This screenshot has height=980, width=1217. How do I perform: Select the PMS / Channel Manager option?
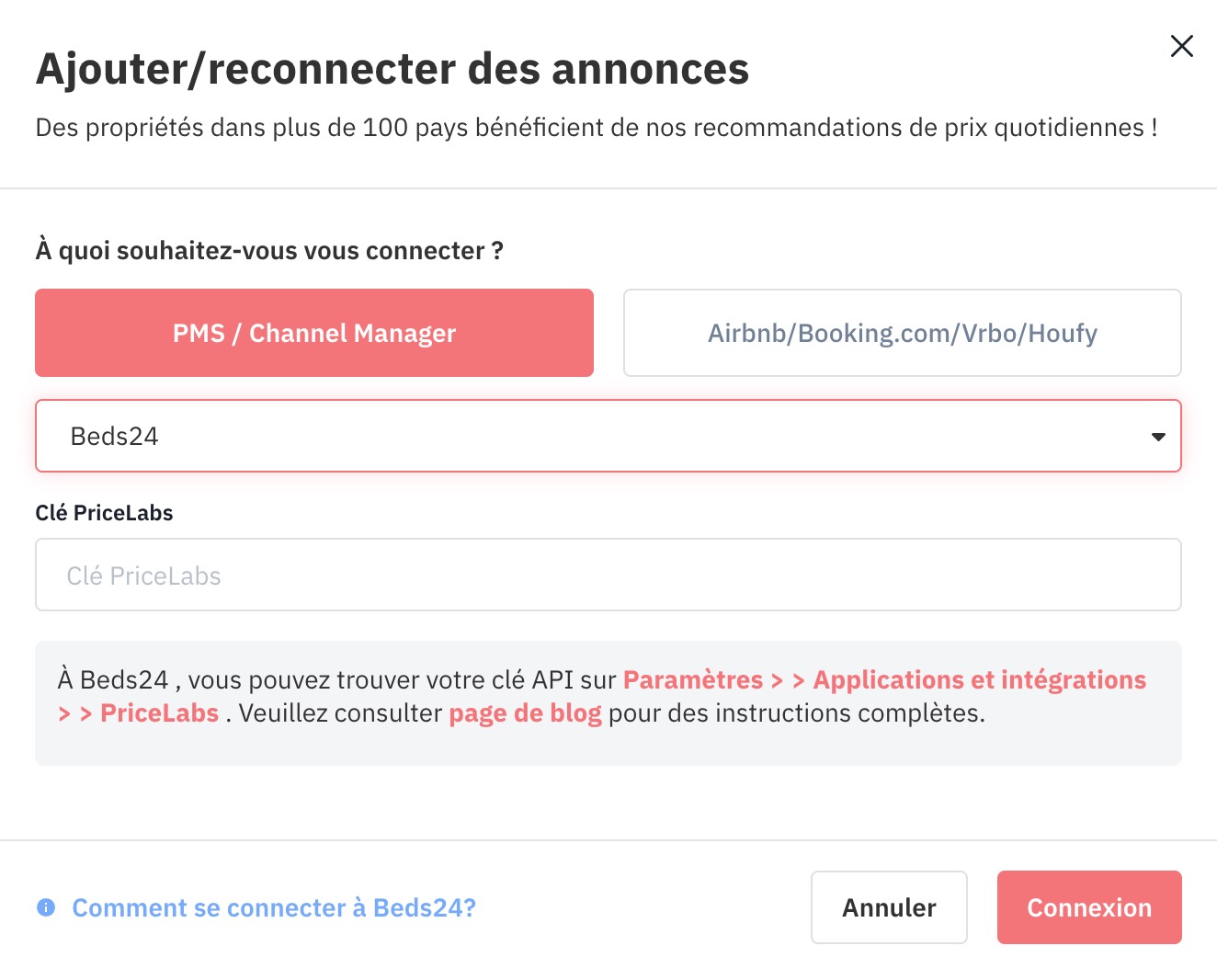(x=314, y=333)
